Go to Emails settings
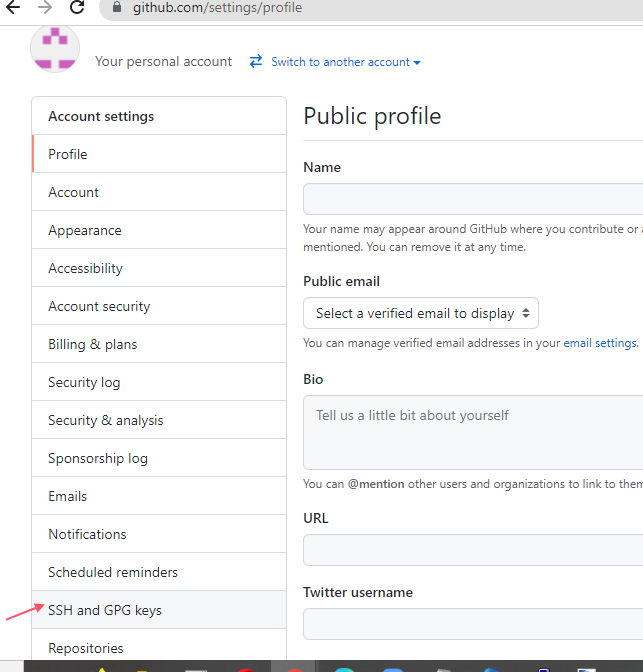This screenshot has width=643, height=672. pyautogui.click(x=159, y=496)
